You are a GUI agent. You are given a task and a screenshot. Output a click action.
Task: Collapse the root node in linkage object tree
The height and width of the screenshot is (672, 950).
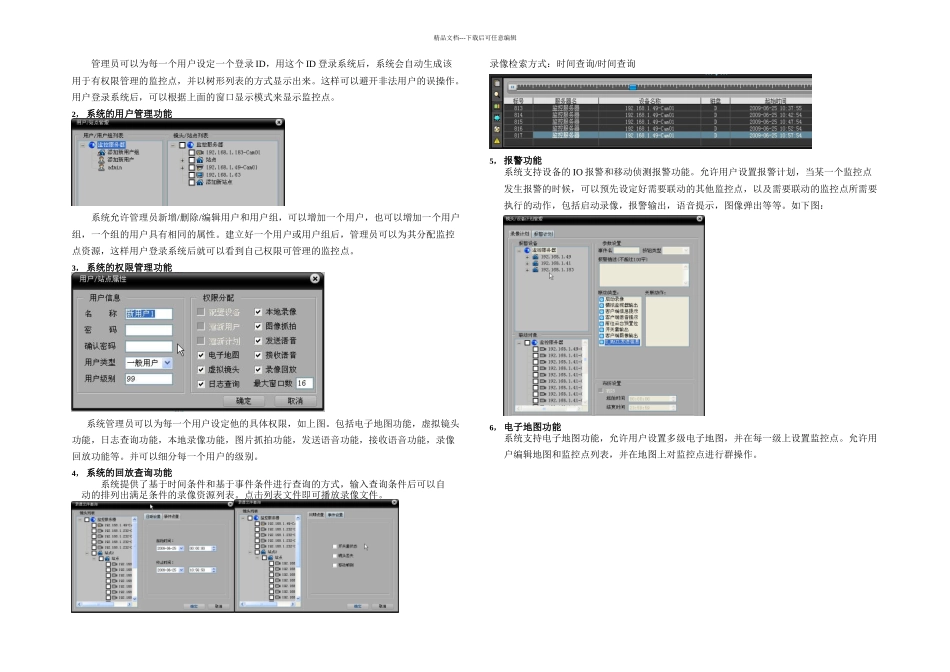click(x=519, y=343)
